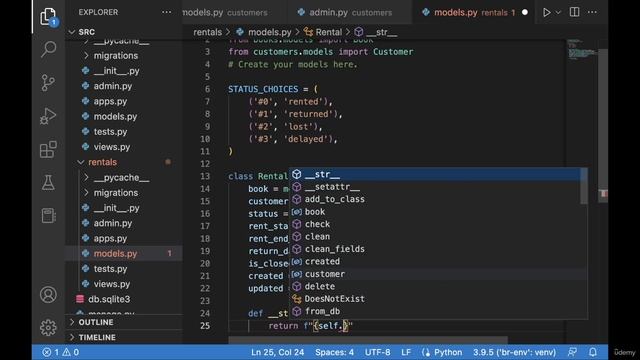Image resolution: width=640 pixels, height=360 pixels.
Task: Open rentals admin.py in explorer
Action: pos(124,223)
